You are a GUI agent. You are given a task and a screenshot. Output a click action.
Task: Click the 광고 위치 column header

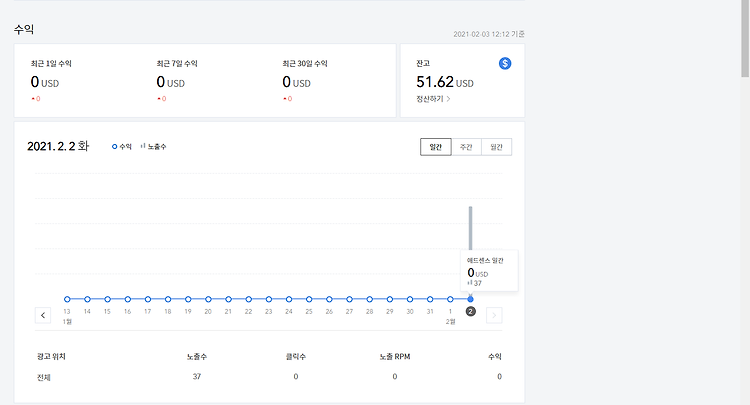[x=51, y=357]
